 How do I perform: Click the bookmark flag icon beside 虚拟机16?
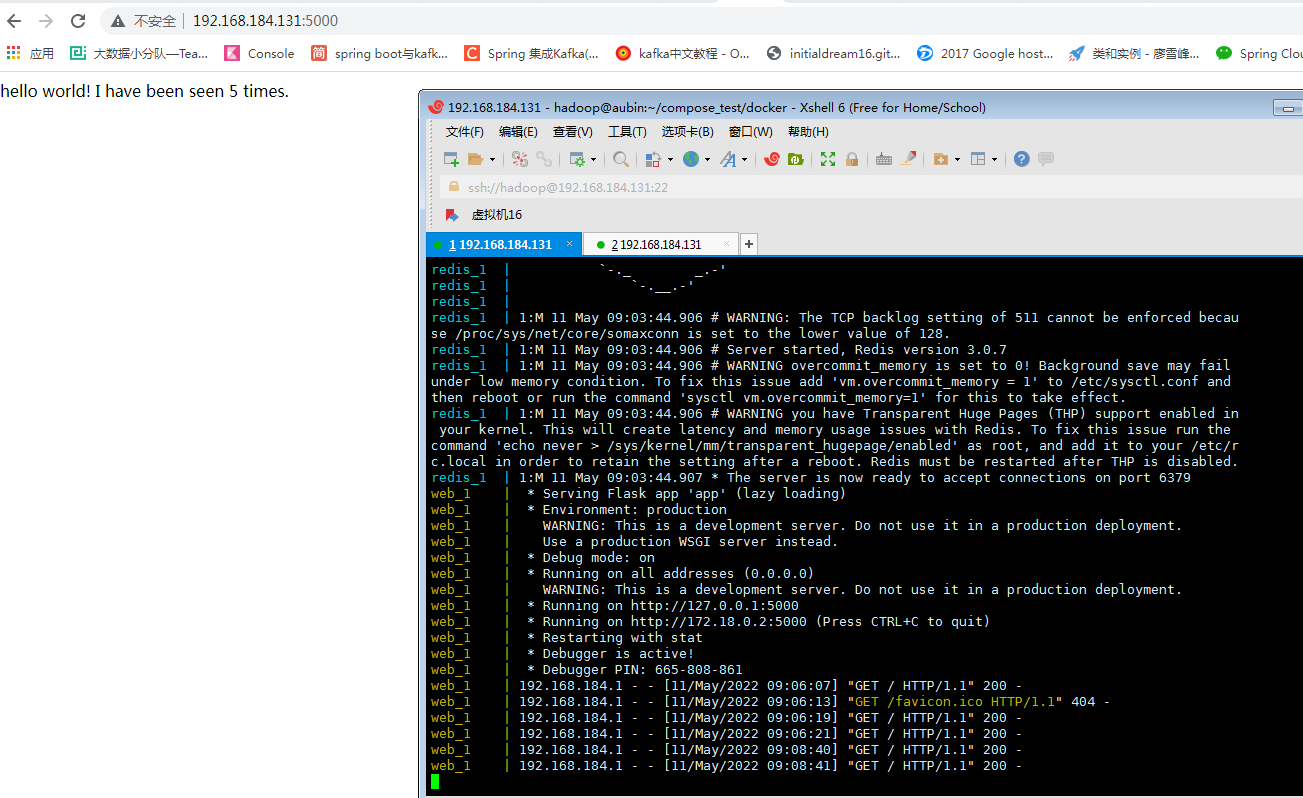coord(452,214)
